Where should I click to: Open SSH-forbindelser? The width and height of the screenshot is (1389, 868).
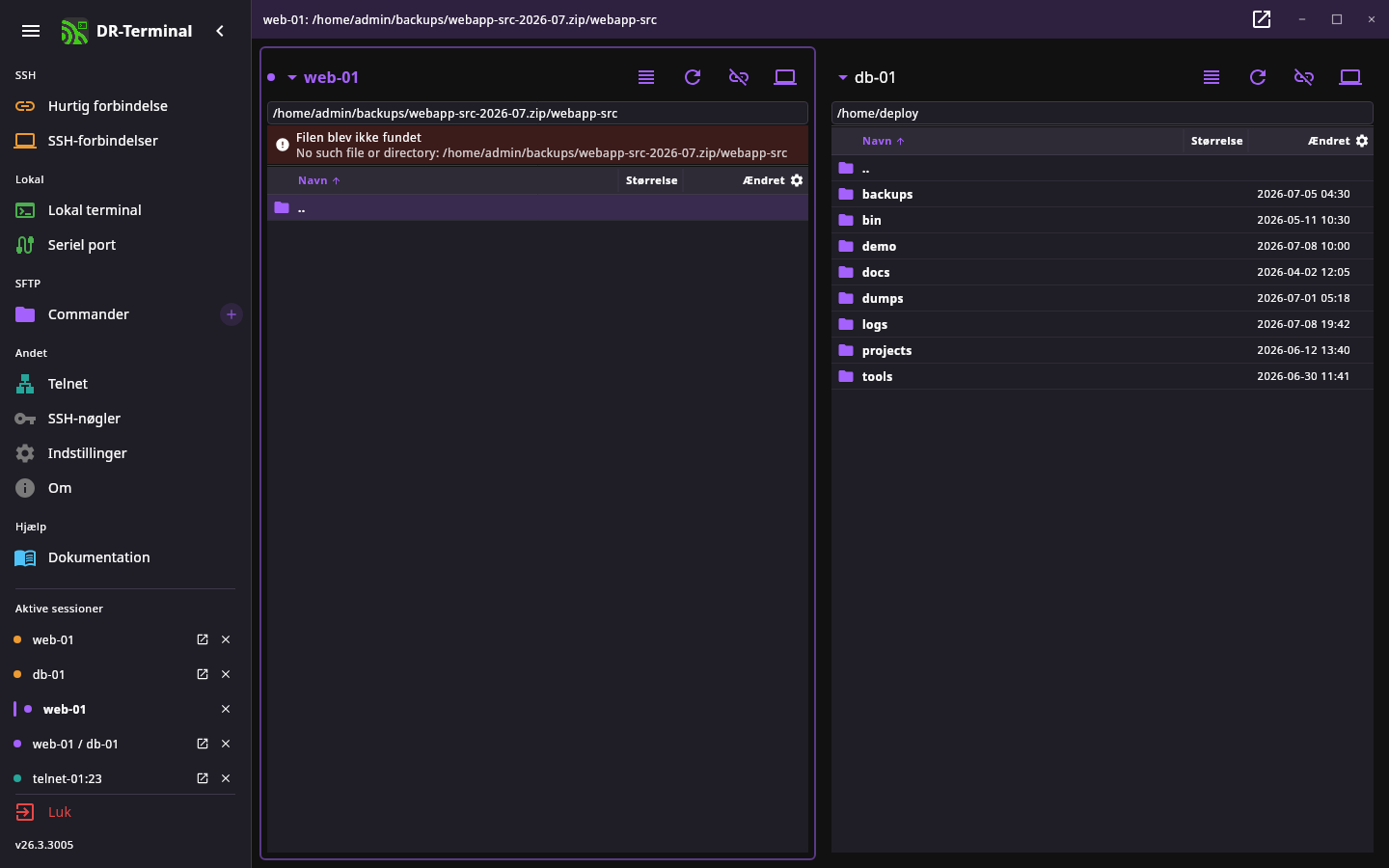(x=125, y=141)
